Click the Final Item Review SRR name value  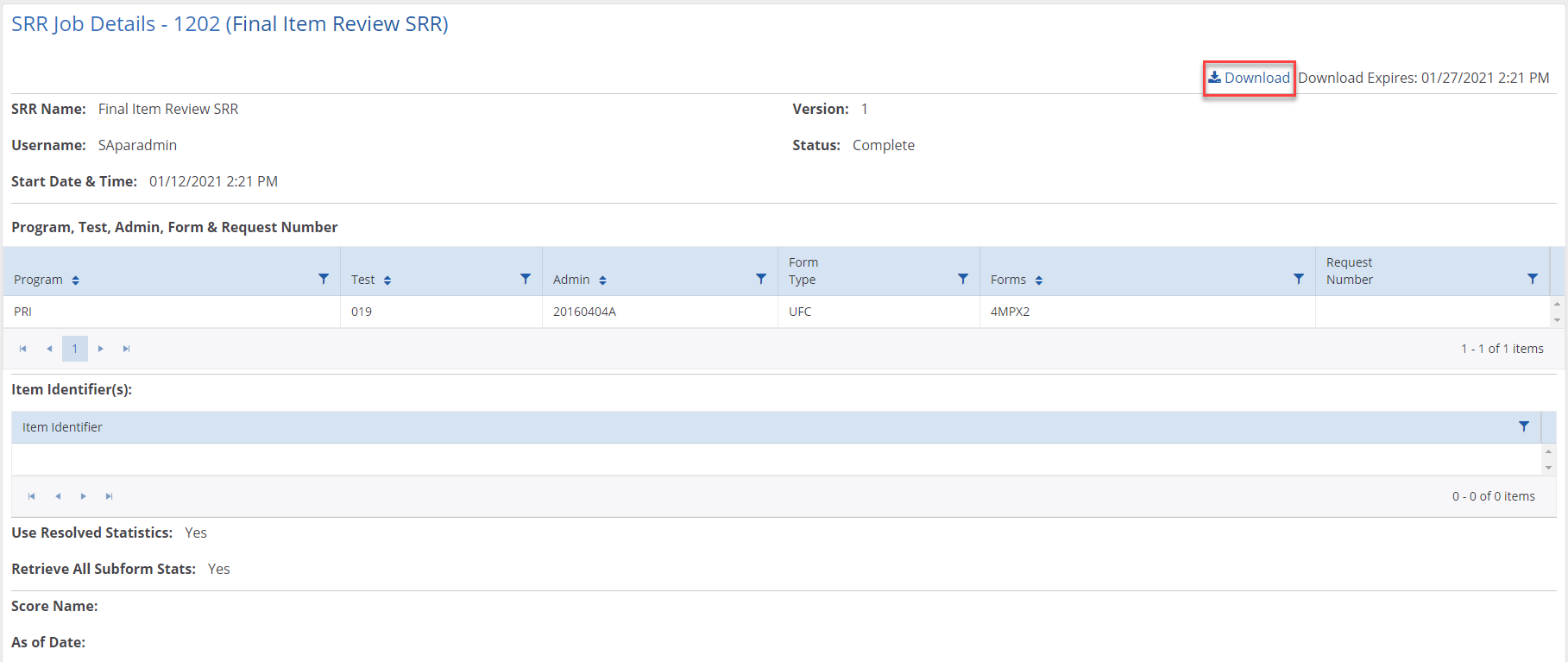pyautogui.click(x=168, y=109)
